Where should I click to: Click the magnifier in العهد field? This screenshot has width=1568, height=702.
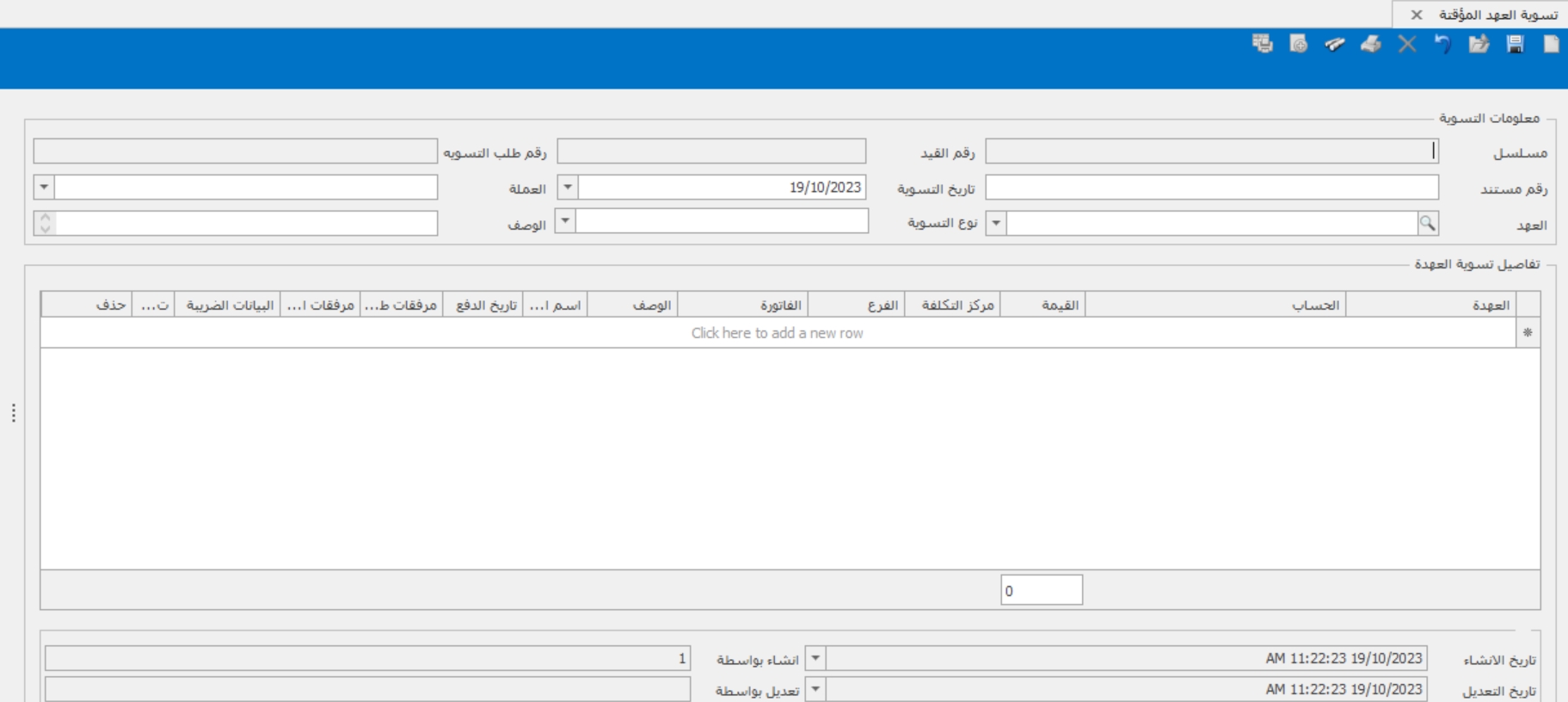click(1427, 224)
